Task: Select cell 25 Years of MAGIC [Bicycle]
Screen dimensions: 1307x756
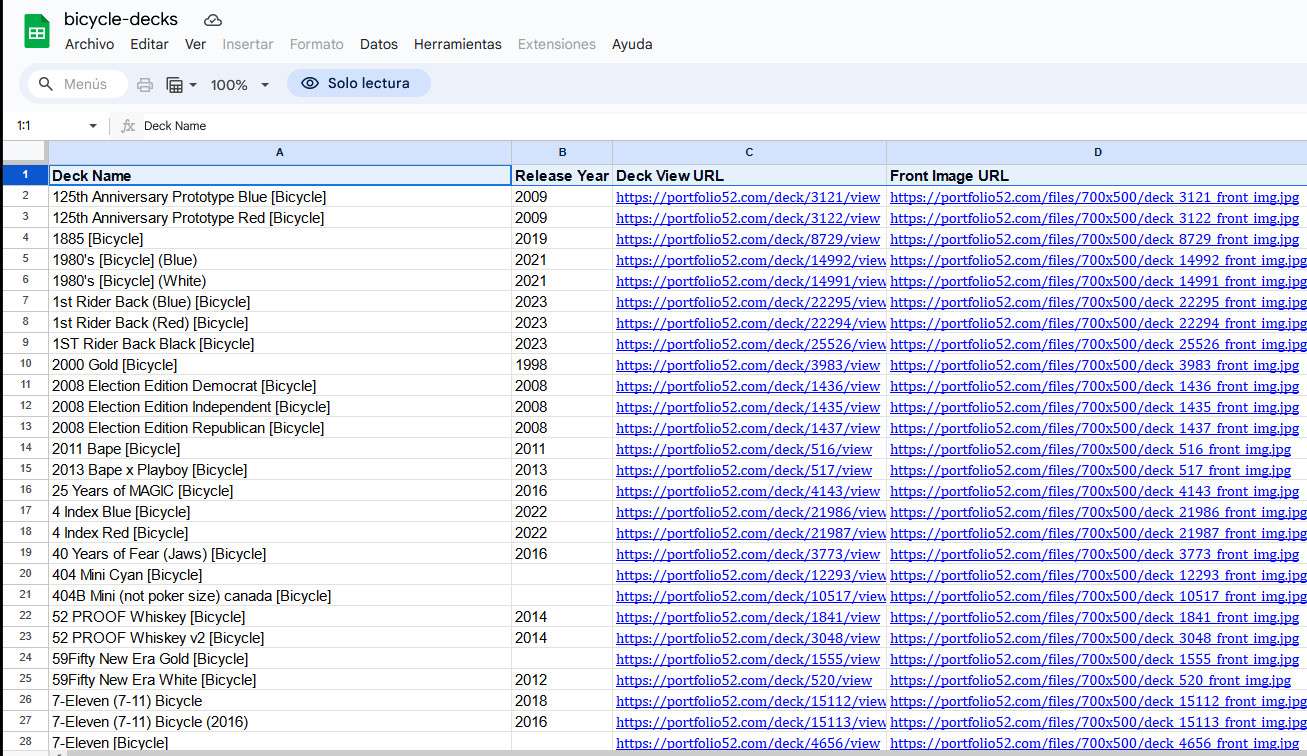Action: click(280, 491)
